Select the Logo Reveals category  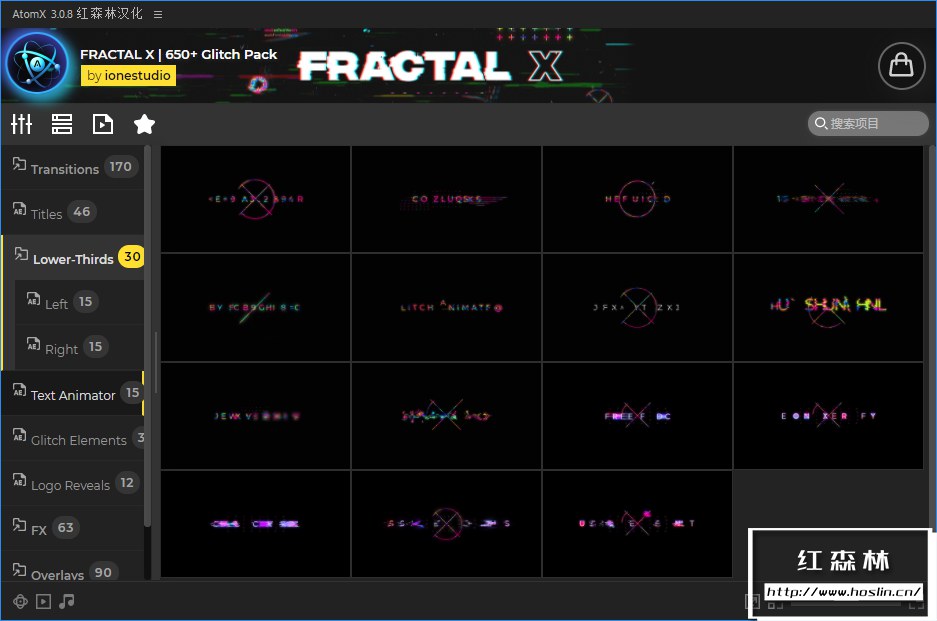click(x=73, y=484)
